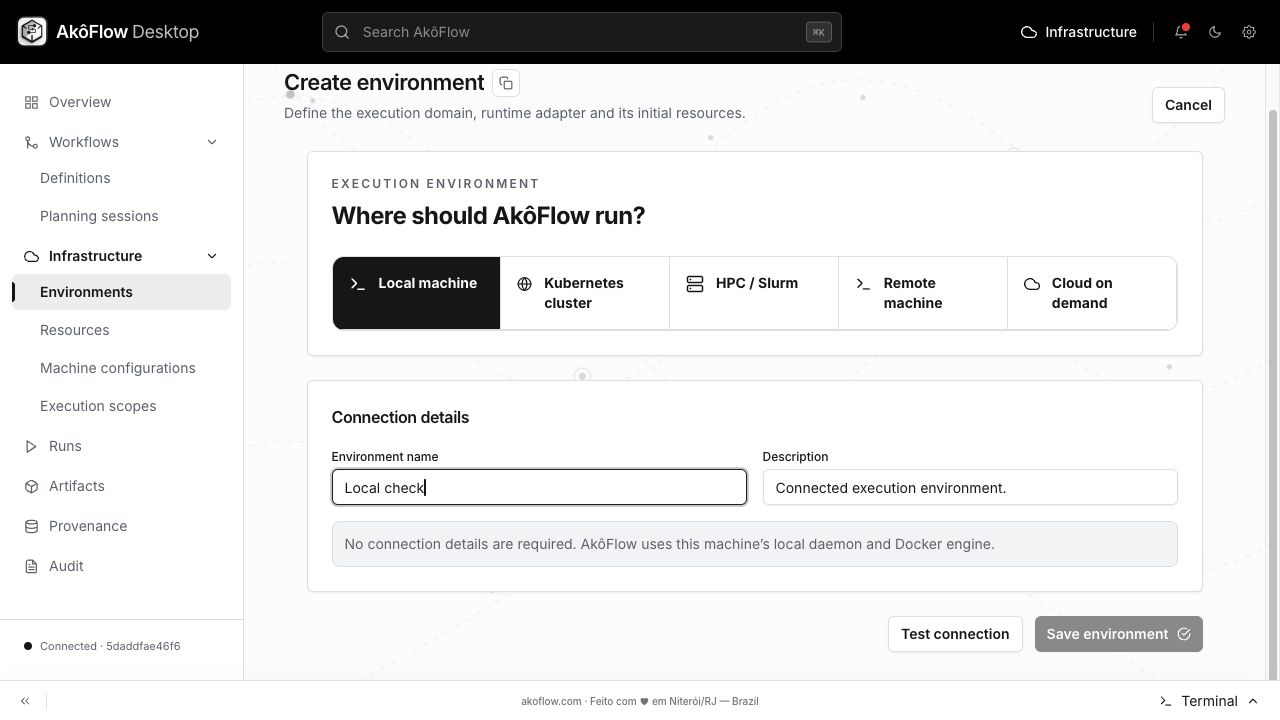
Task: Open the notifications bell
Action: click(1181, 32)
